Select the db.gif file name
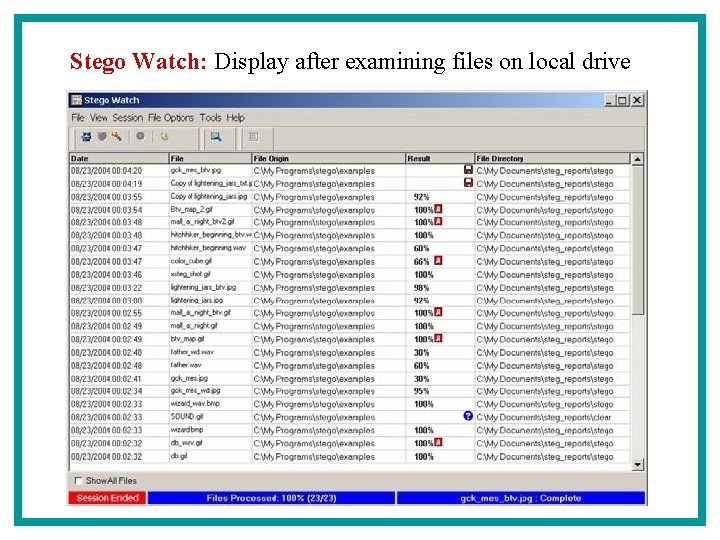This screenshot has height=540, width=720. point(179,456)
